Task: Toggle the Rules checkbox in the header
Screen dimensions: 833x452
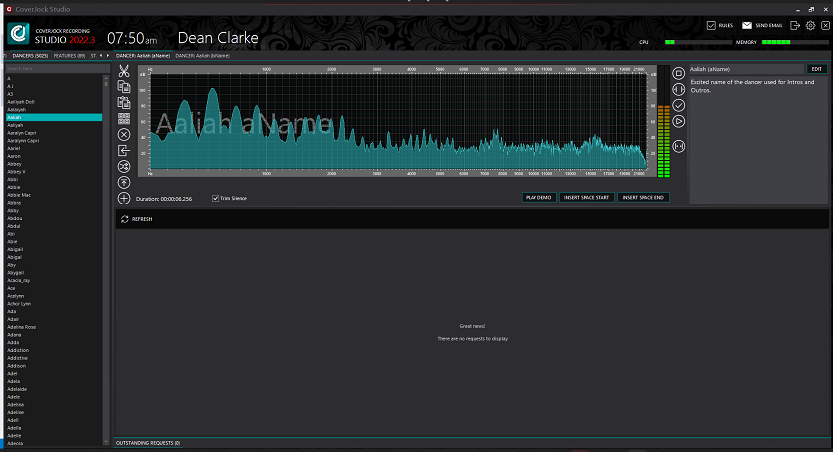Action: (711, 25)
